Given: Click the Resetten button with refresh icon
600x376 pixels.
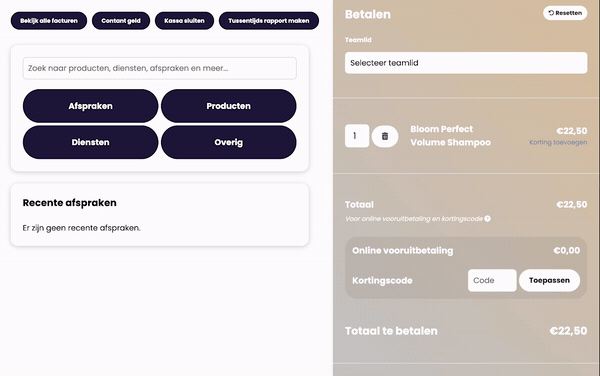Looking at the screenshot, I should pyautogui.click(x=565, y=13).
